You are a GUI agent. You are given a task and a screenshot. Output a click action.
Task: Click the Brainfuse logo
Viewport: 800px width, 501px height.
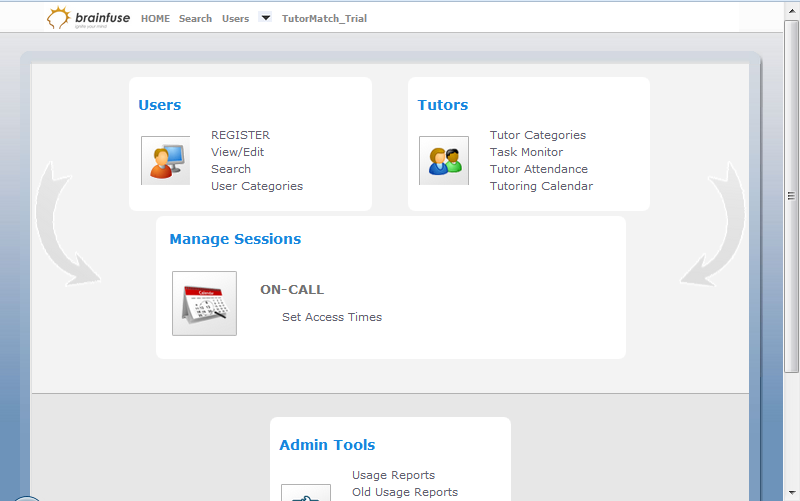(88, 18)
